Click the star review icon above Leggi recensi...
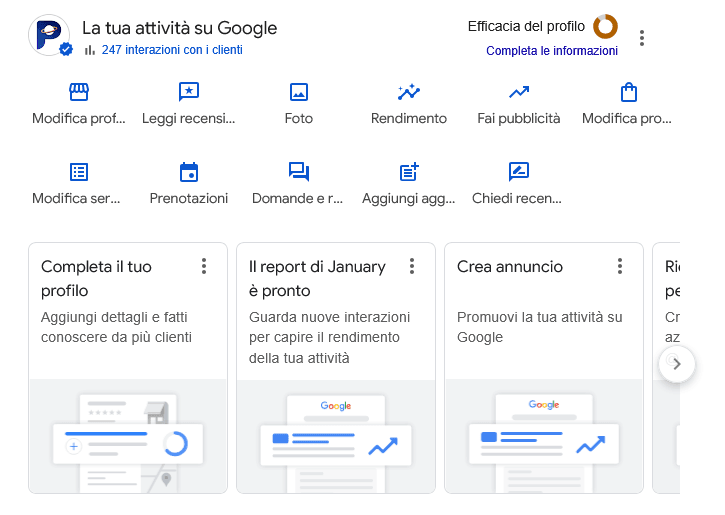Screen dimensions: 725x515 (189, 92)
